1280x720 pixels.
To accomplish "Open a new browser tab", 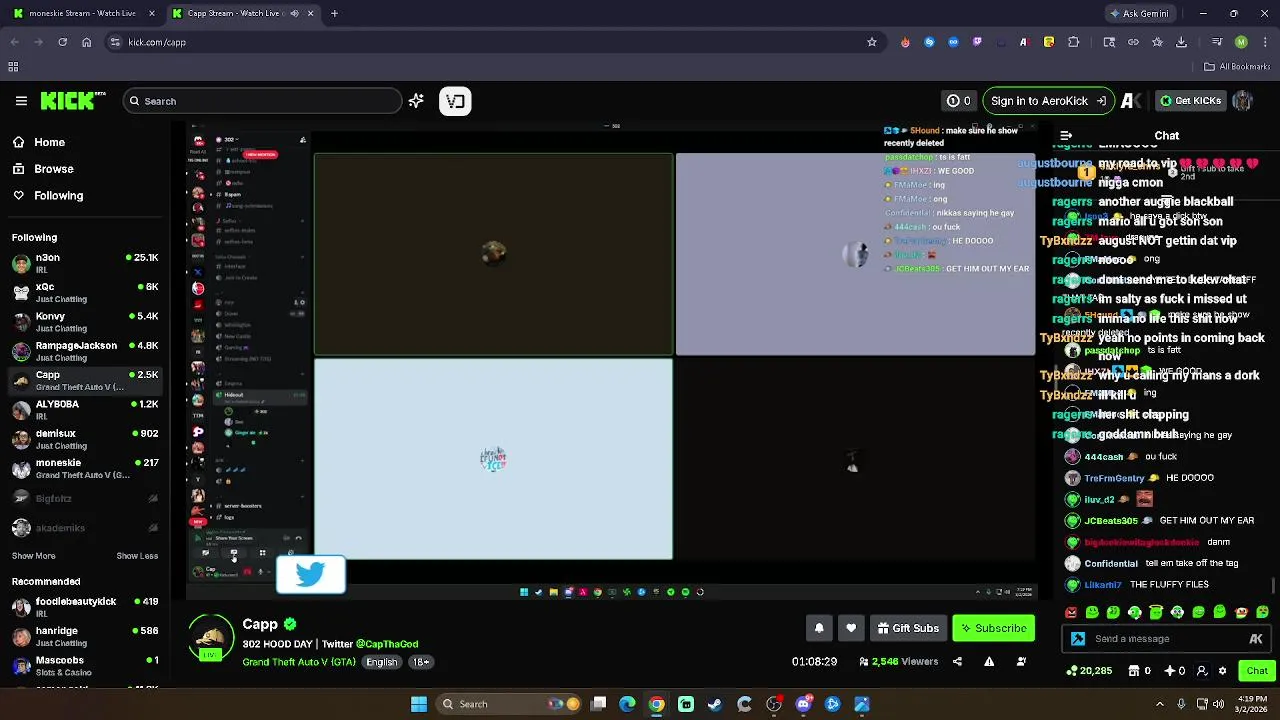I will [334, 13].
